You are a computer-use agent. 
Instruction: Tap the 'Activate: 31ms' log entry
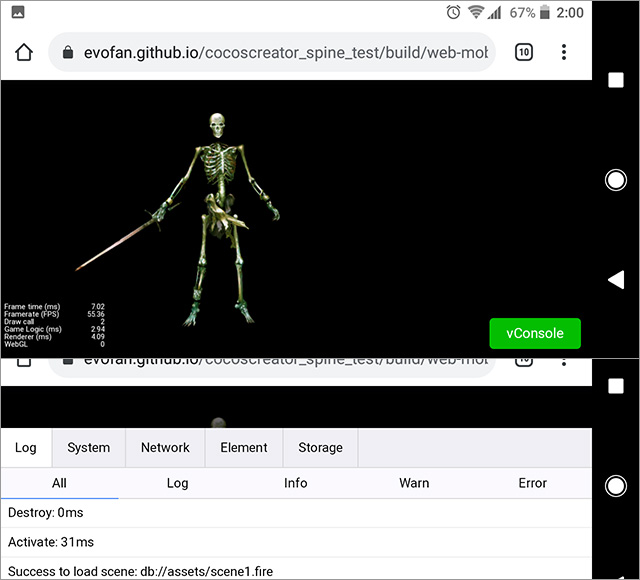click(x=296, y=542)
